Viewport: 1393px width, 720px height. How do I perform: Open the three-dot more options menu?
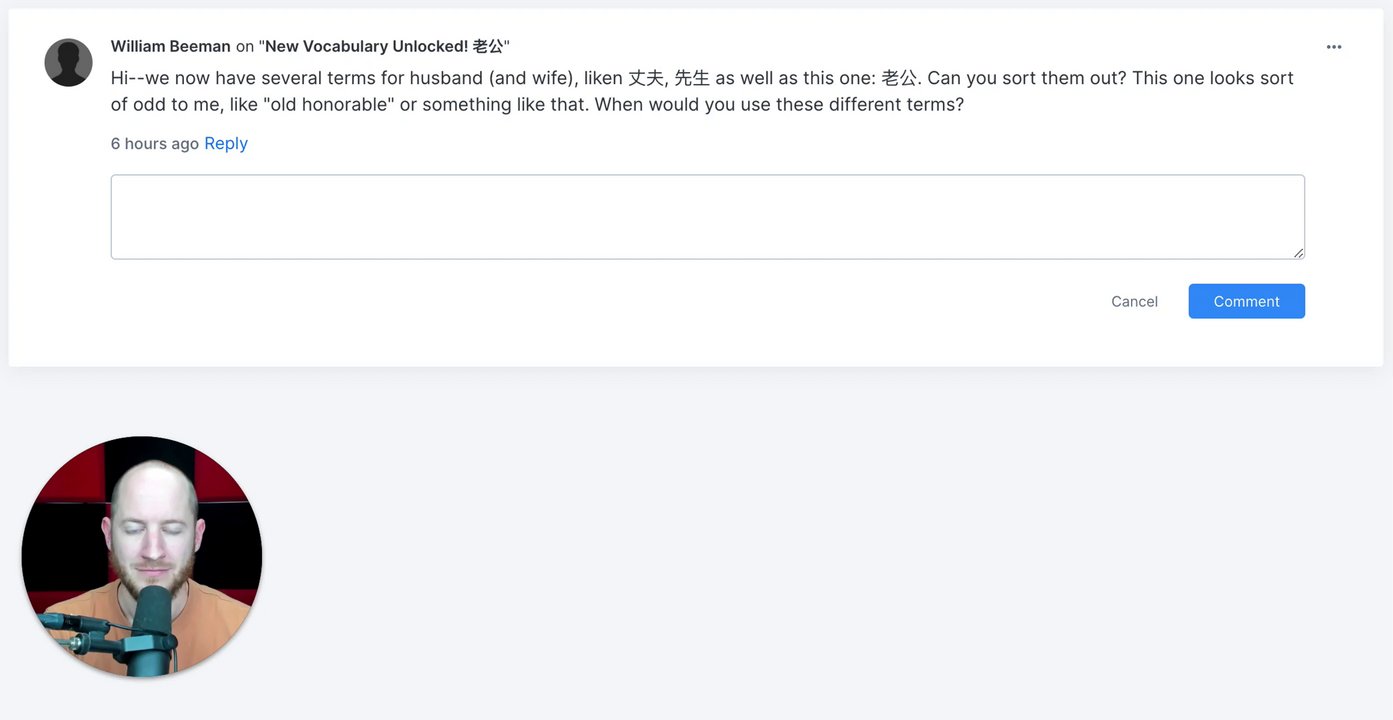pyautogui.click(x=1334, y=47)
